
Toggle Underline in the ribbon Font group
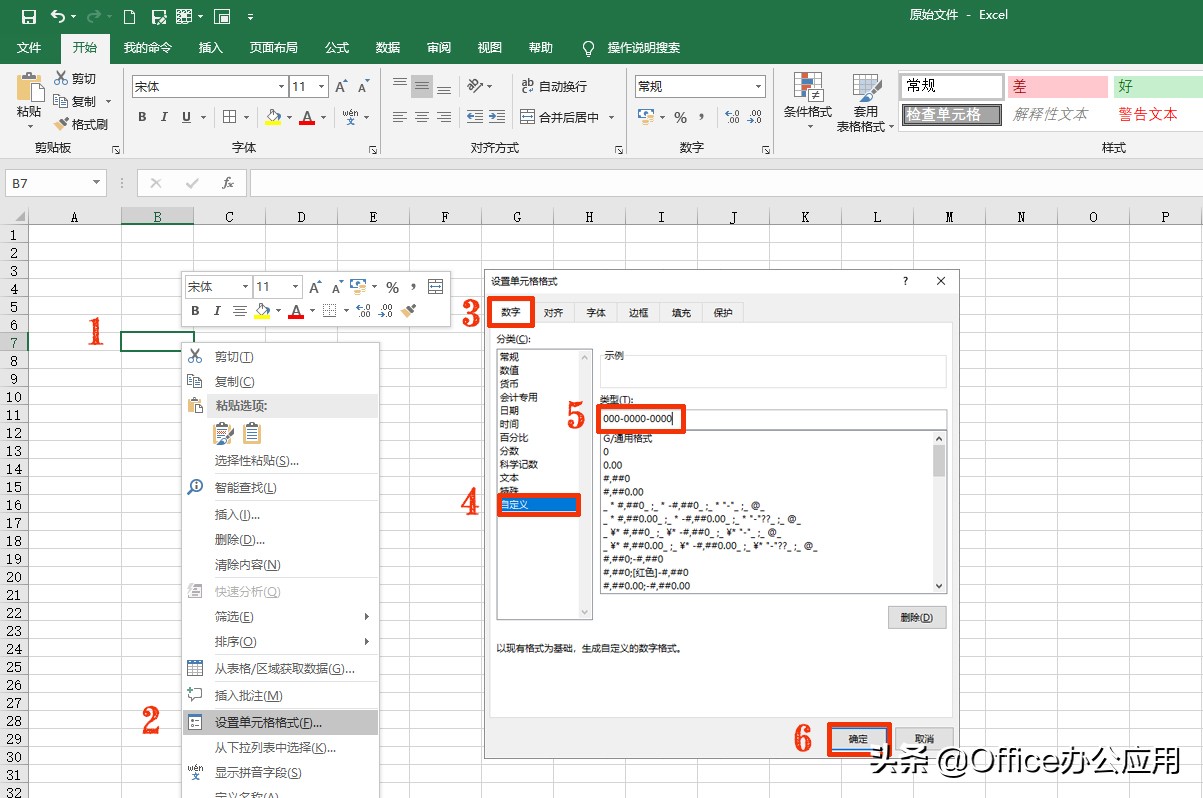[x=186, y=117]
